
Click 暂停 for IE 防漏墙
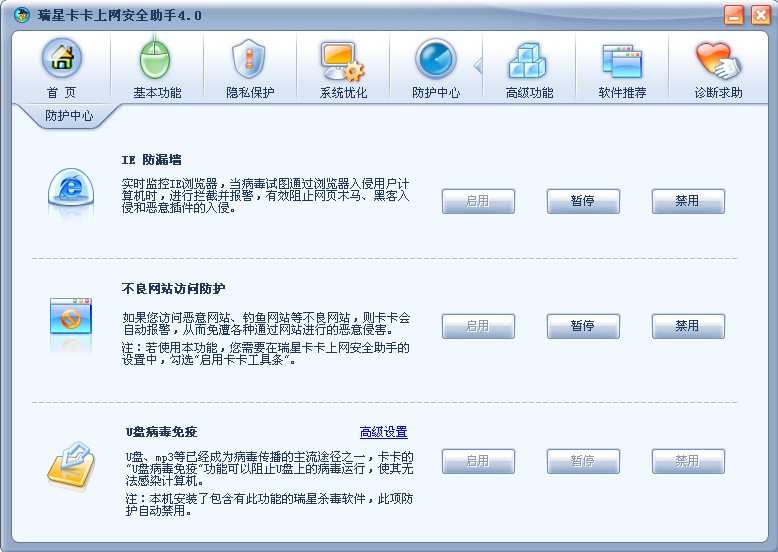click(583, 201)
